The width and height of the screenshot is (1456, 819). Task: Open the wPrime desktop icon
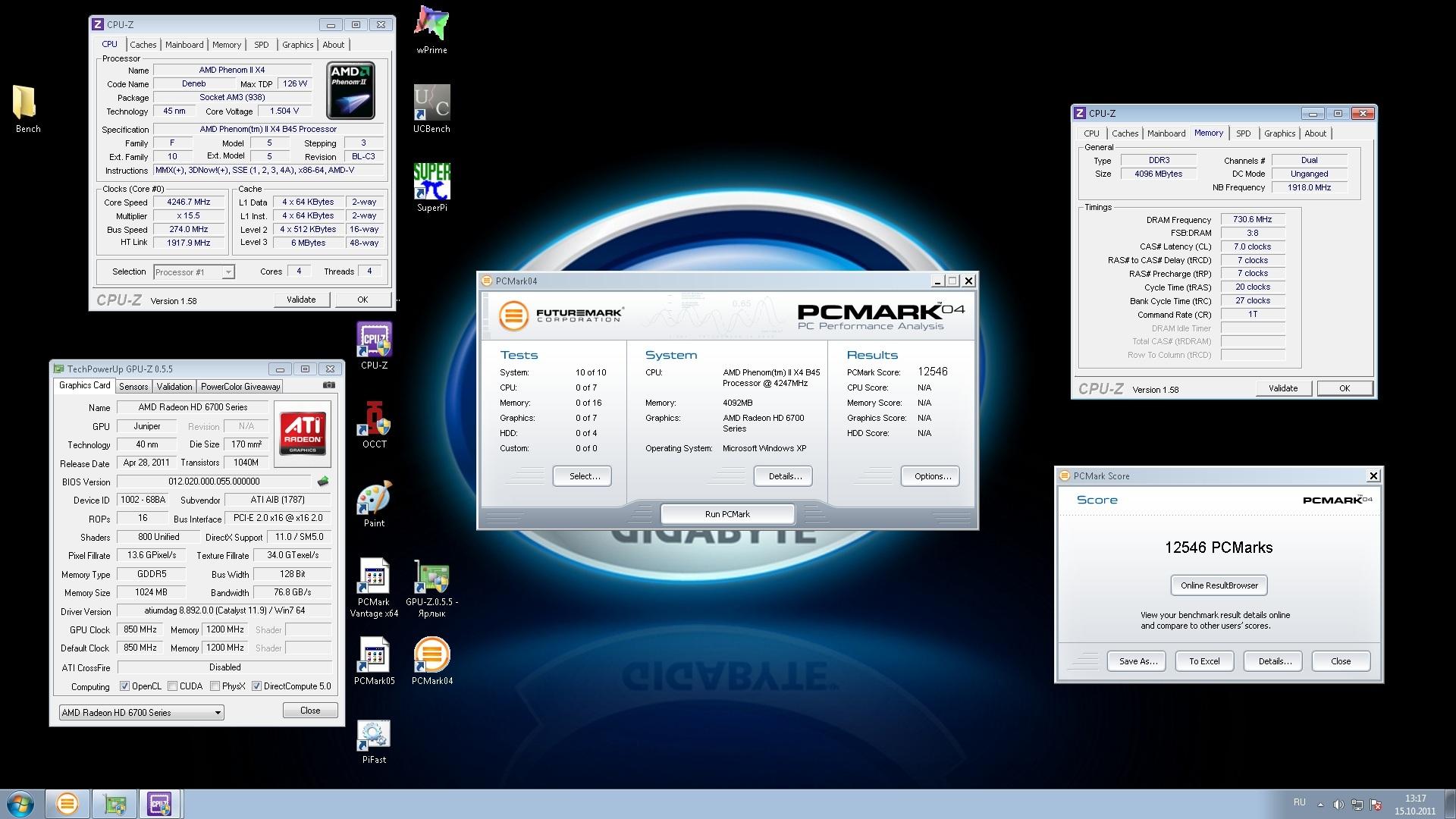(431, 30)
